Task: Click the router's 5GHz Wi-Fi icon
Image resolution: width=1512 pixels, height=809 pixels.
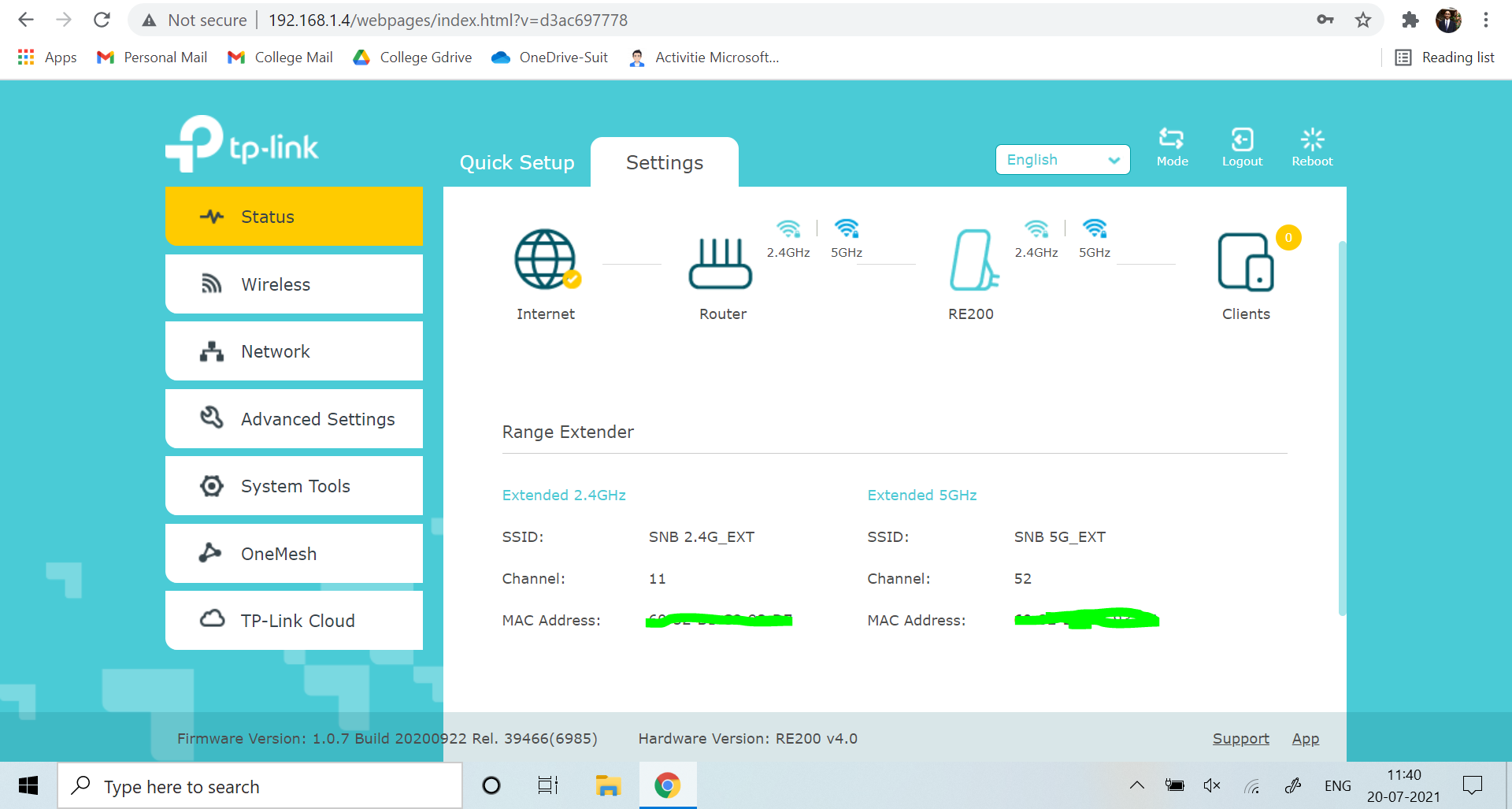Action: point(847,229)
